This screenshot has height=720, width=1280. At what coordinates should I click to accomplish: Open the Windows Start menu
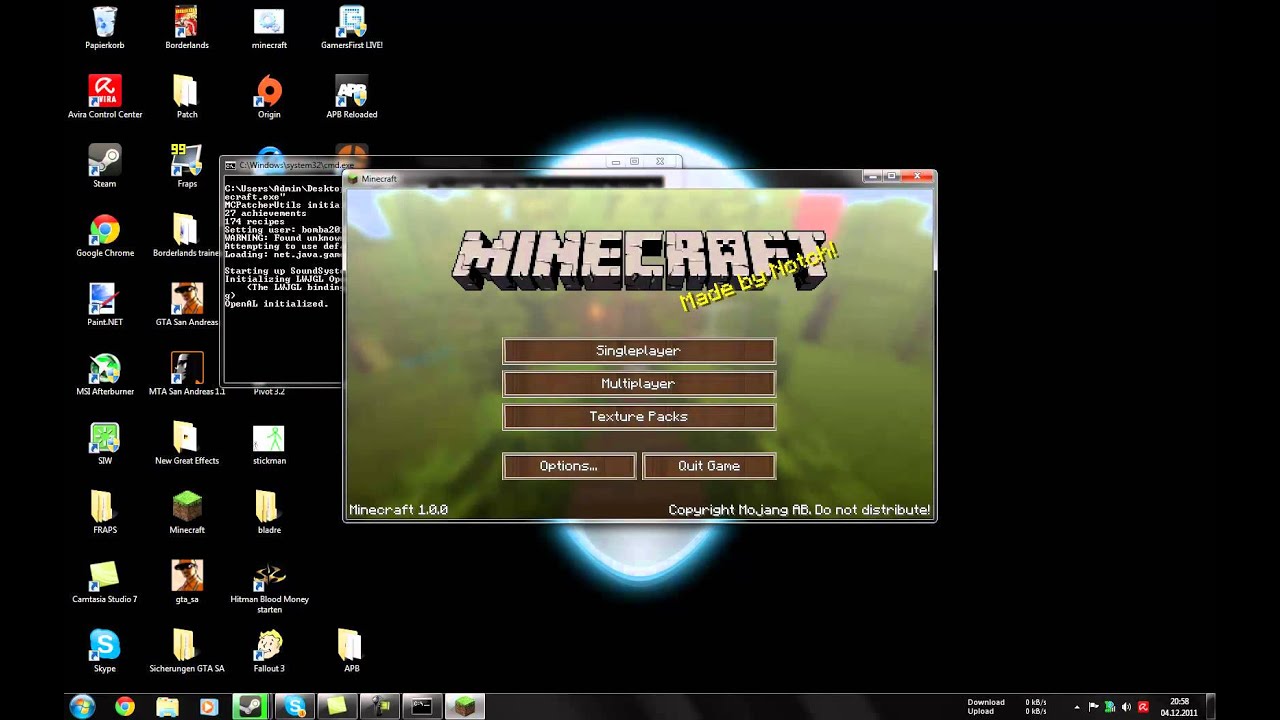(x=83, y=707)
